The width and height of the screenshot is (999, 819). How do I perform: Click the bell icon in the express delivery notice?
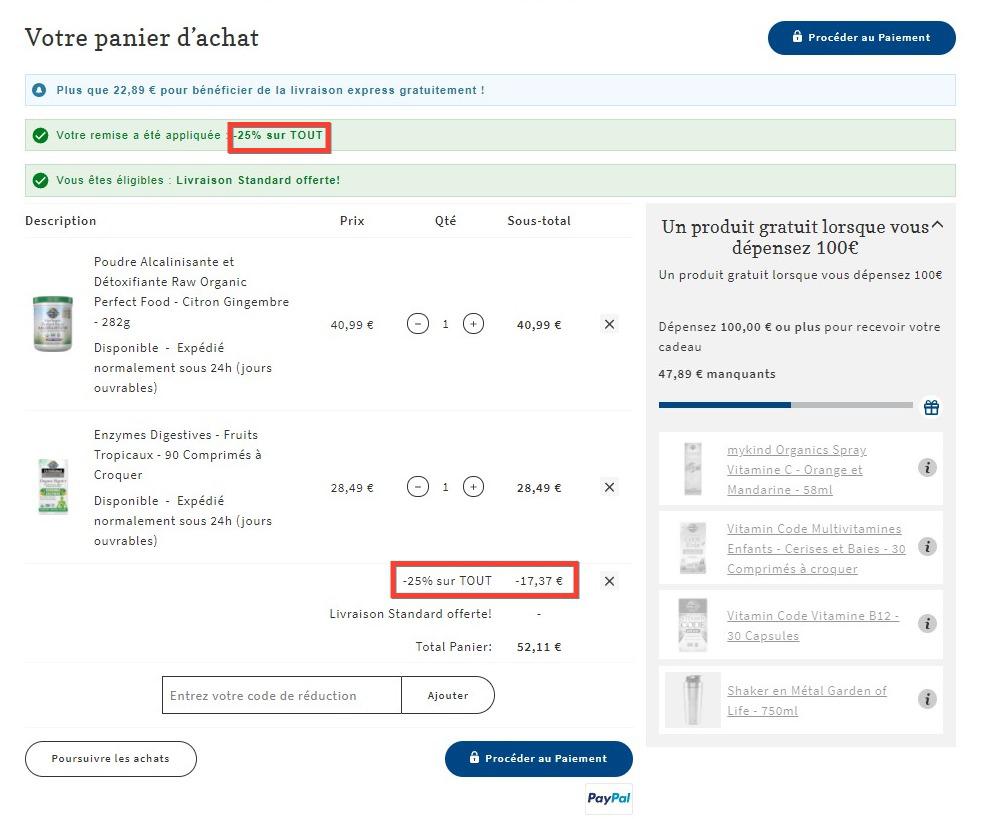tap(40, 91)
